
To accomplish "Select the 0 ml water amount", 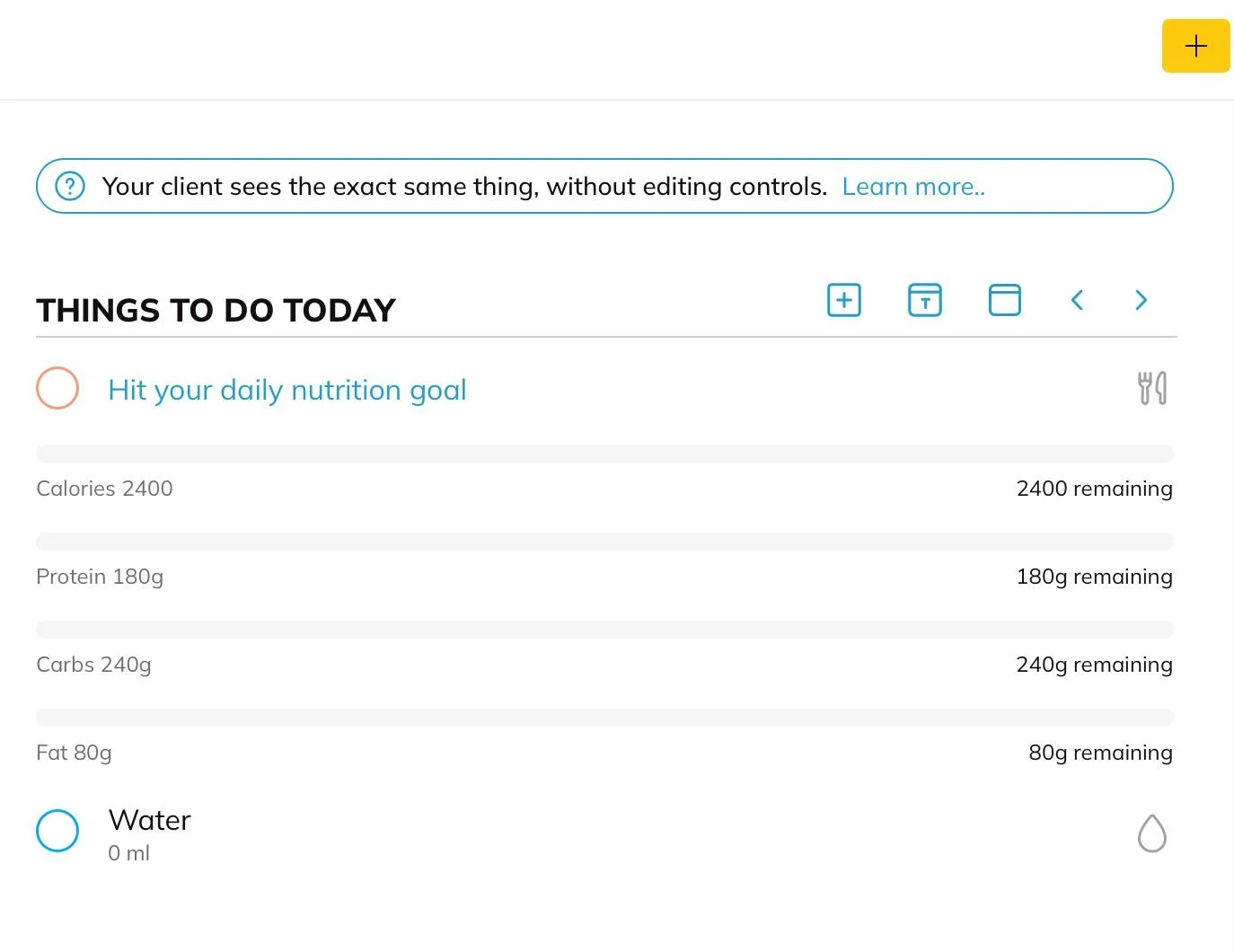I will 128,853.
